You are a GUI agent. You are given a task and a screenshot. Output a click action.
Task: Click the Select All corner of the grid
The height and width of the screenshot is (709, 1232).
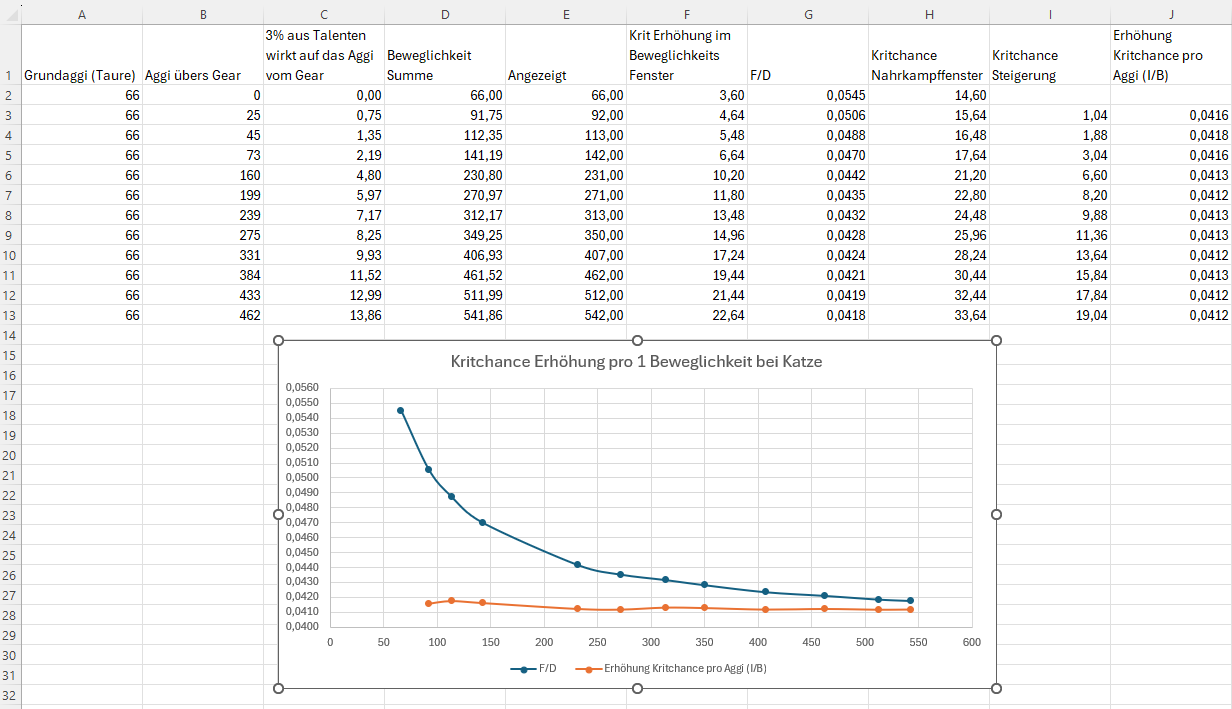10,13
